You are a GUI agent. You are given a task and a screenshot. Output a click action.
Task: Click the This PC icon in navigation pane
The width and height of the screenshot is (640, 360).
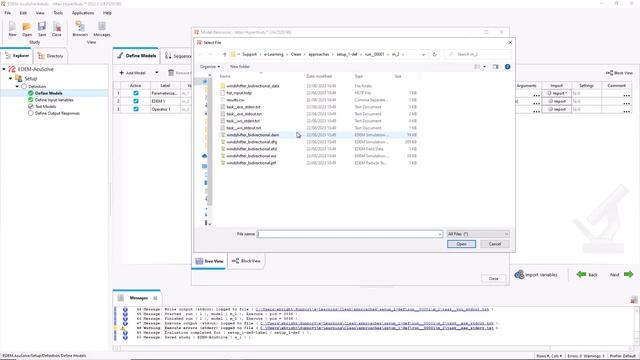[204, 166]
